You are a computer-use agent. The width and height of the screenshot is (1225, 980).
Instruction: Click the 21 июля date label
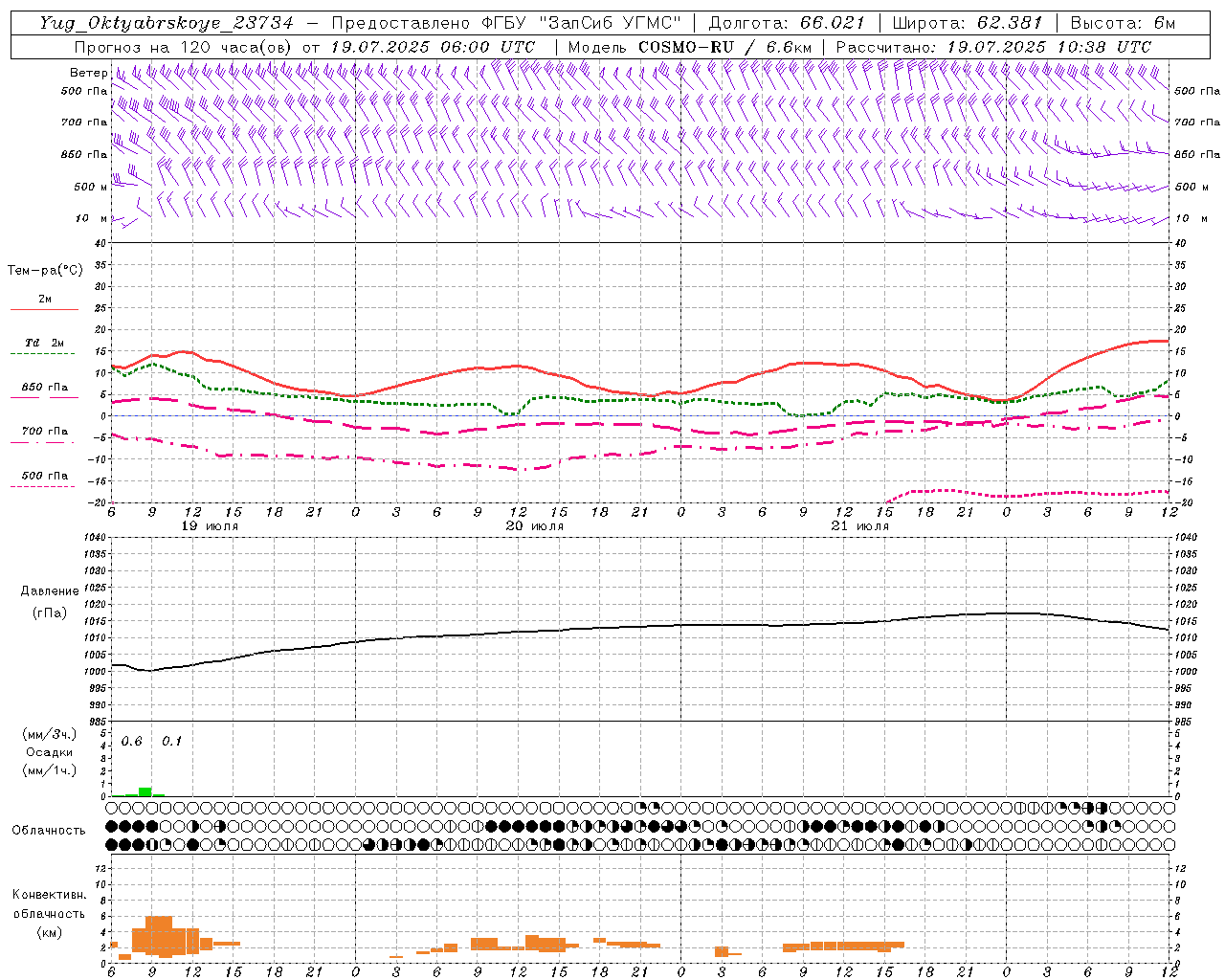[x=860, y=526]
